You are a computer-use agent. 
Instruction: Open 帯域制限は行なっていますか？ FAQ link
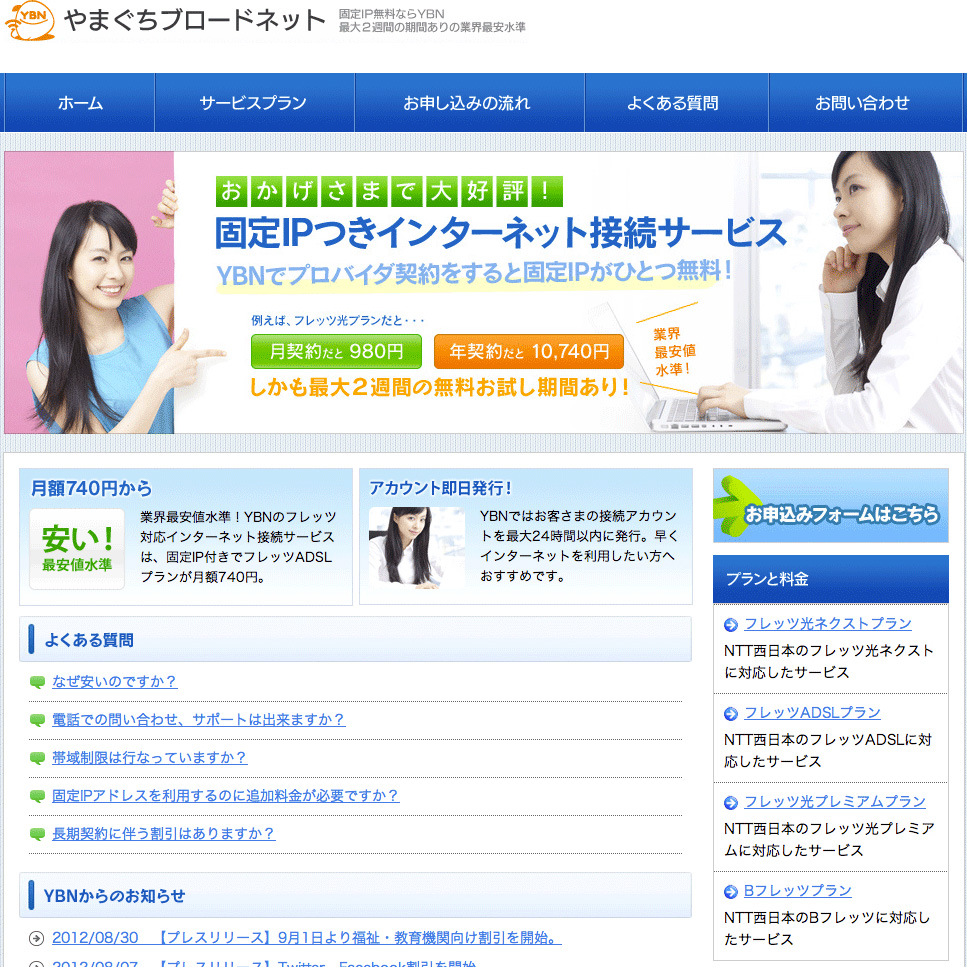150,758
